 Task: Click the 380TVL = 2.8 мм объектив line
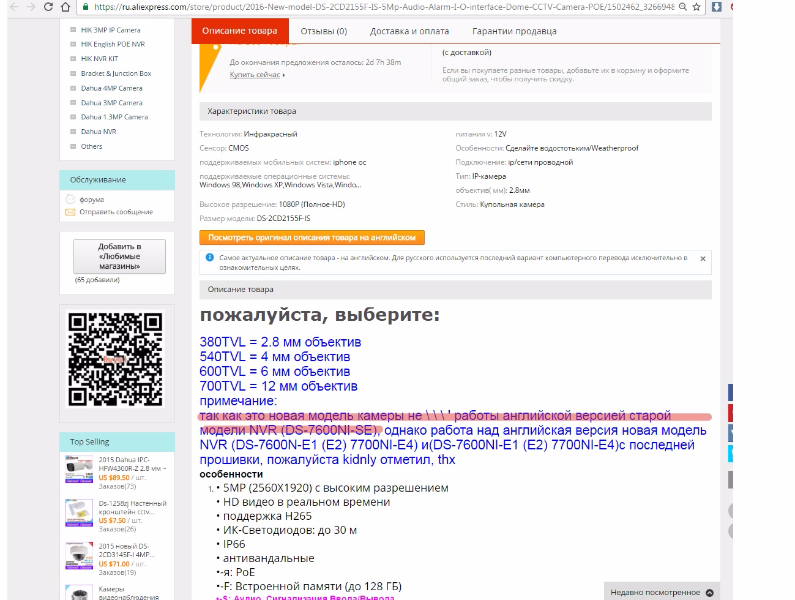(280, 342)
